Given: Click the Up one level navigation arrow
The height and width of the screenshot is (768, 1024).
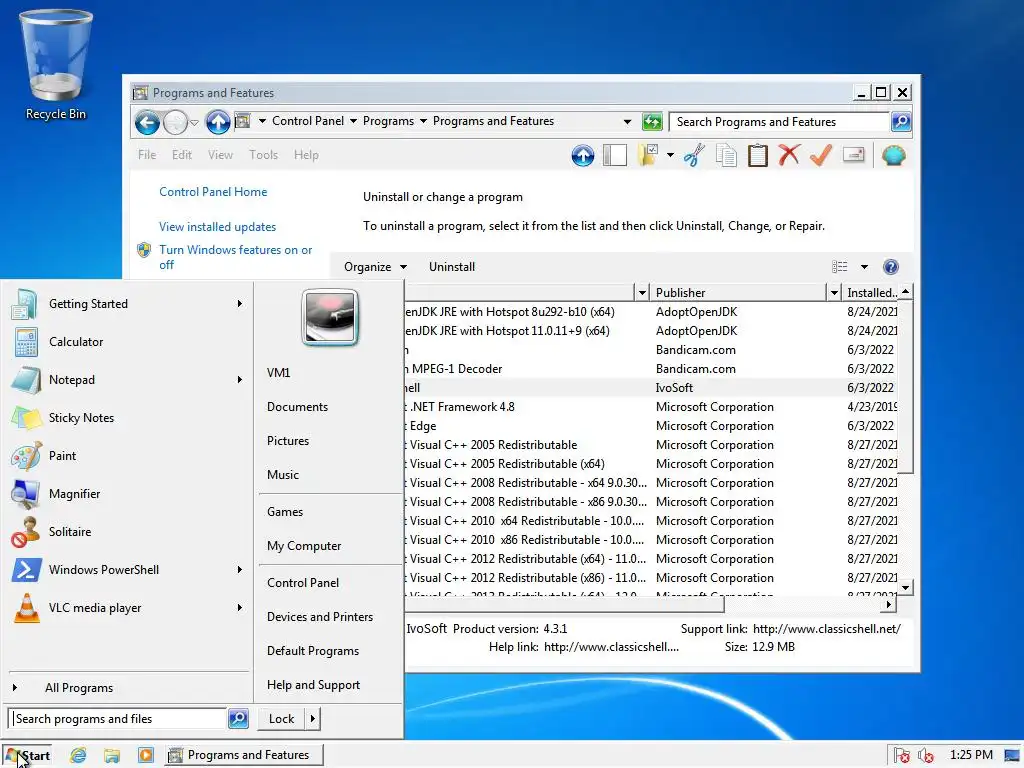Looking at the screenshot, I should click(x=217, y=122).
